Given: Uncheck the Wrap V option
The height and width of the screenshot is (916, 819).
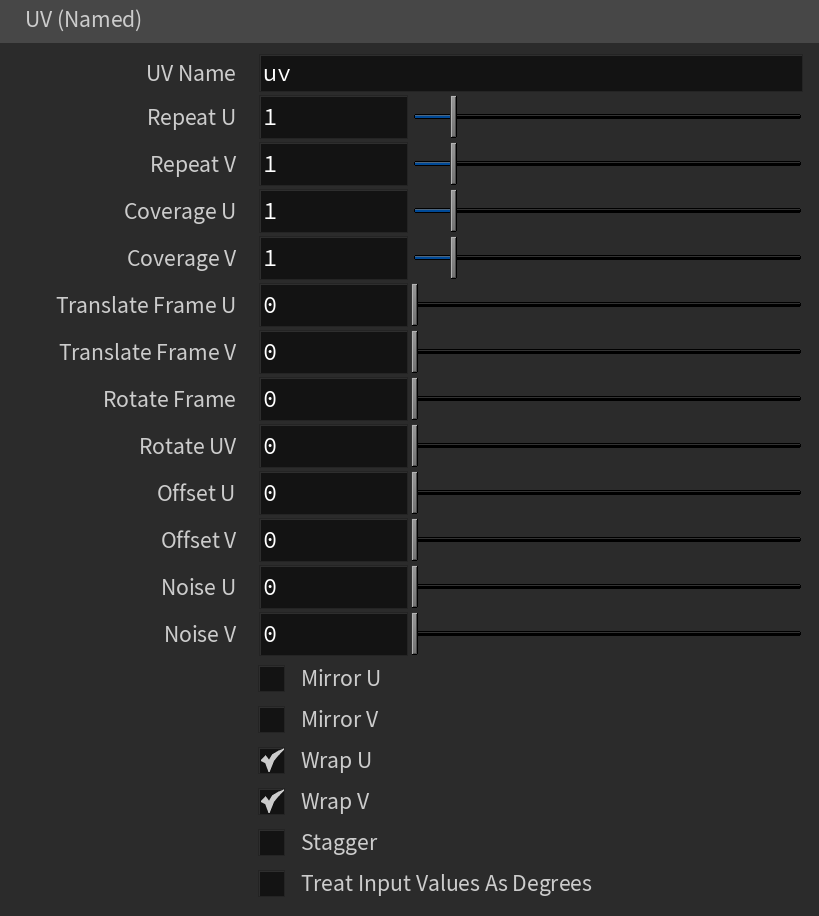Looking at the screenshot, I should pos(272,802).
